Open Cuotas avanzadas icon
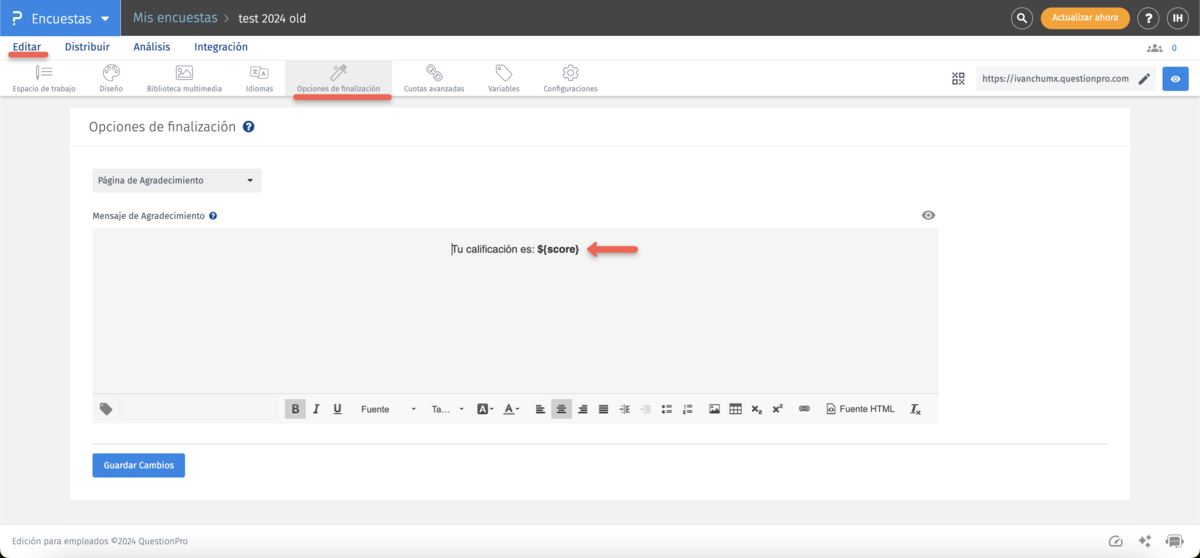 pos(434,73)
